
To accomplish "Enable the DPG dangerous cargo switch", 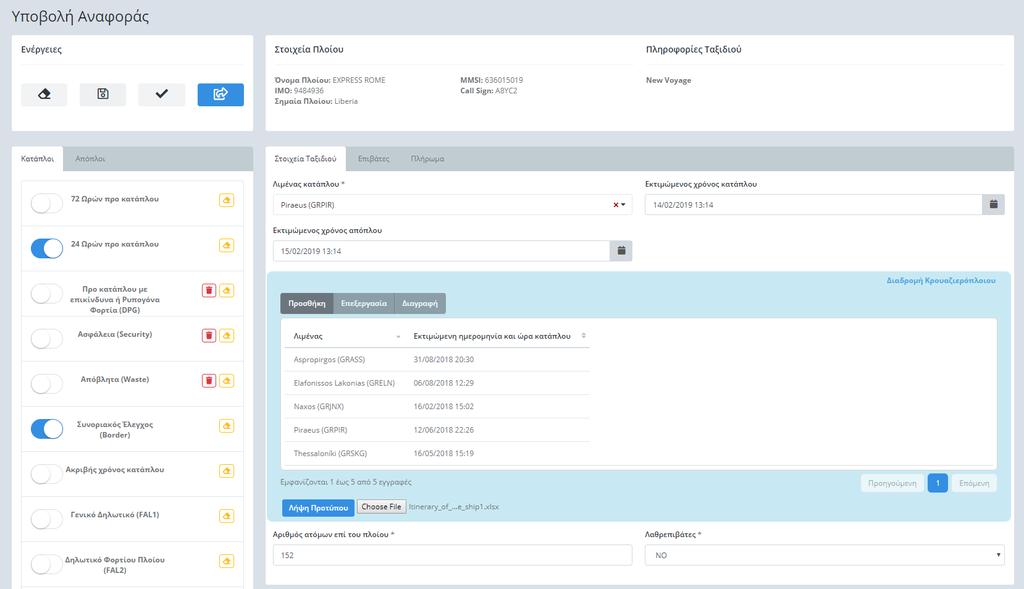I will [47, 293].
